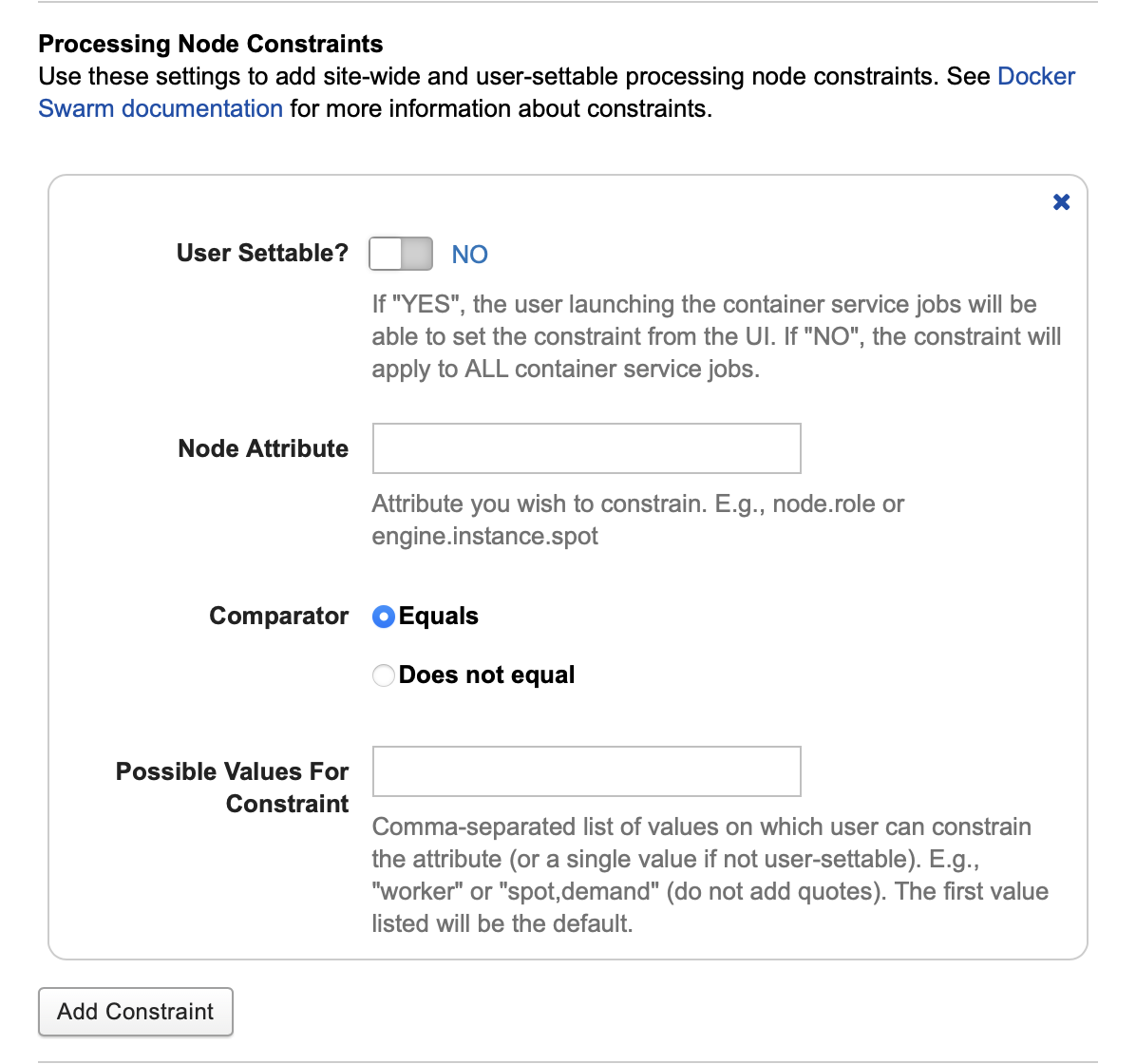Click the Comma-separated list of values description
The image size is (1136, 1064).
[x=710, y=875]
